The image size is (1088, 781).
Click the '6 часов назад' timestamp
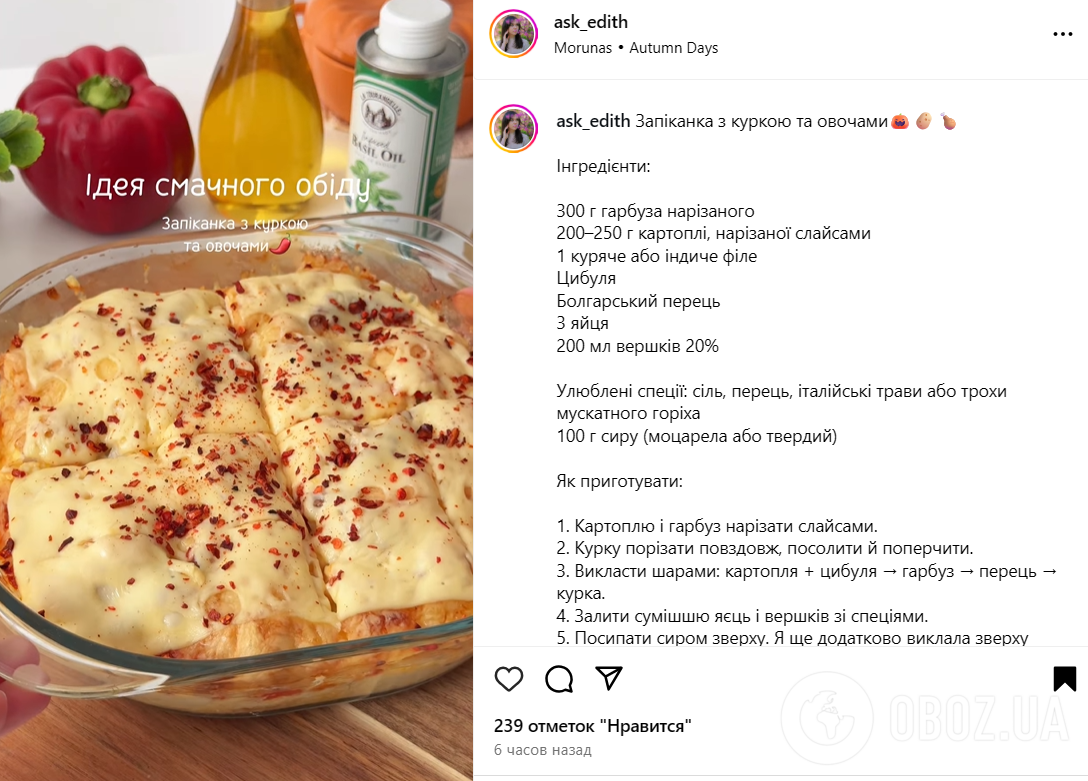(543, 750)
